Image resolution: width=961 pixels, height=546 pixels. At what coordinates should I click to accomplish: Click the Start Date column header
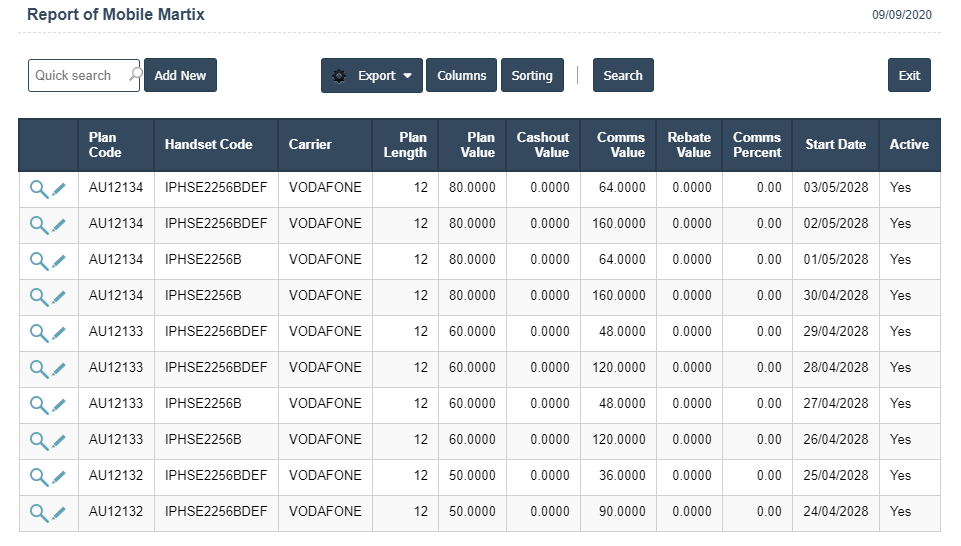(835, 145)
